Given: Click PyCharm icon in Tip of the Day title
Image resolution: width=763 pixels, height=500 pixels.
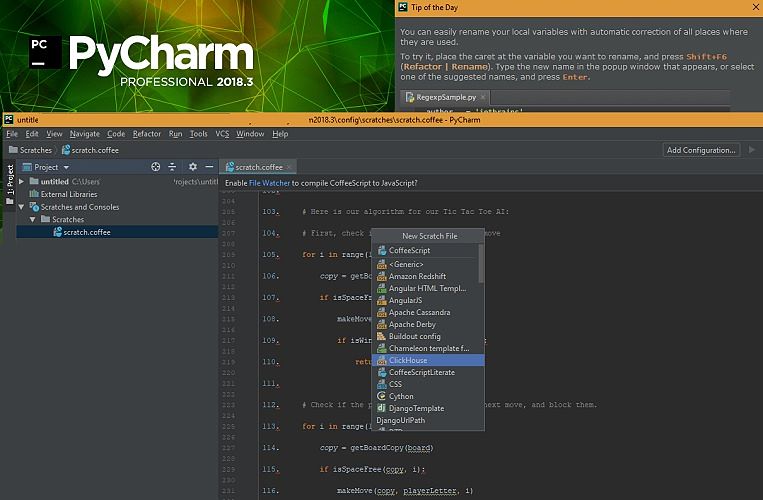Looking at the screenshot, I should [403, 7].
